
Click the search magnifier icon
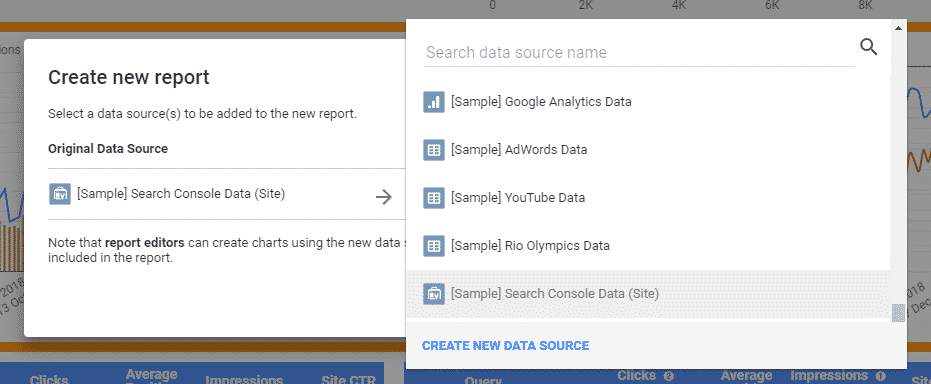(868, 47)
